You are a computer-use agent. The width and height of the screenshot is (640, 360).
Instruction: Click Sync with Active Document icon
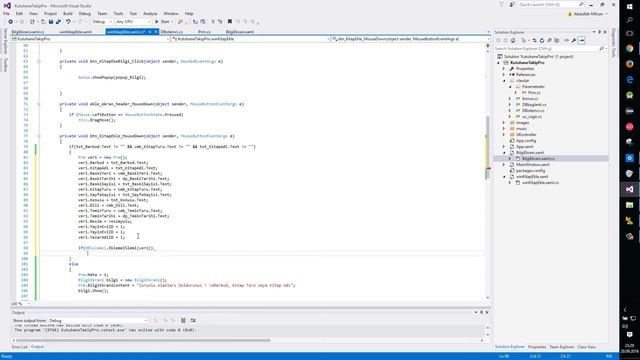pos(534,40)
